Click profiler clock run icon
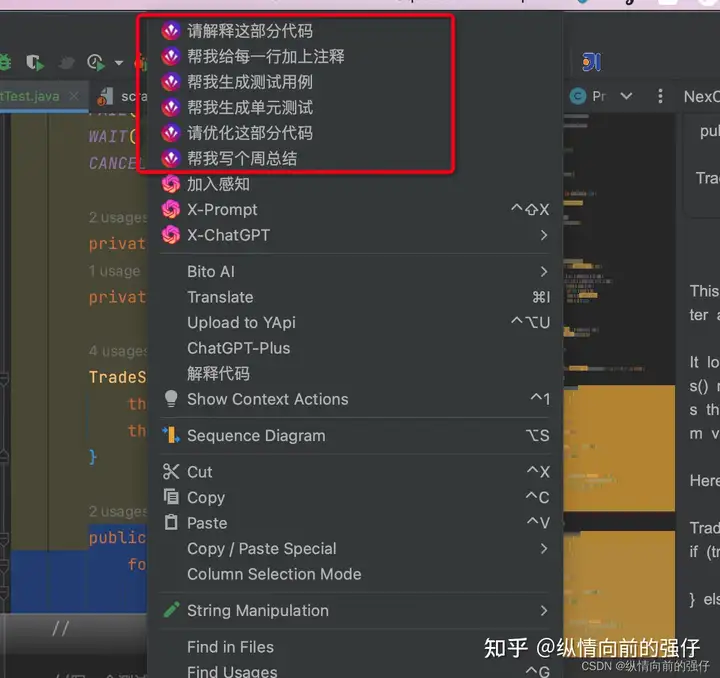The width and height of the screenshot is (720, 678). click(x=96, y=62)
